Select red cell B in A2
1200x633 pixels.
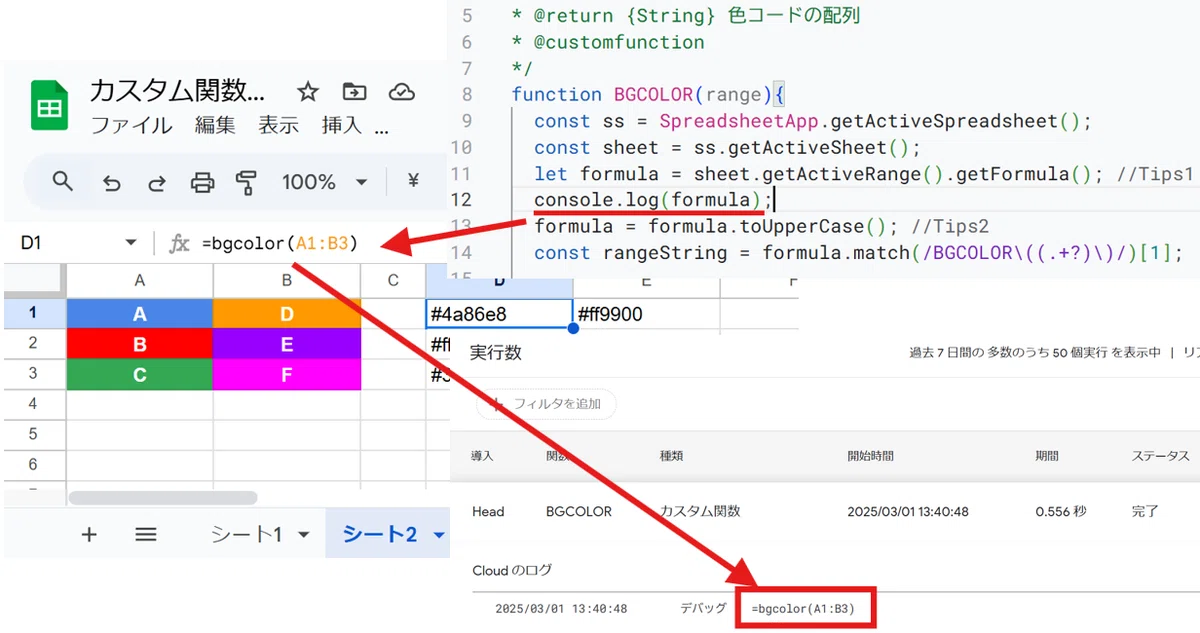click(139, 344)
